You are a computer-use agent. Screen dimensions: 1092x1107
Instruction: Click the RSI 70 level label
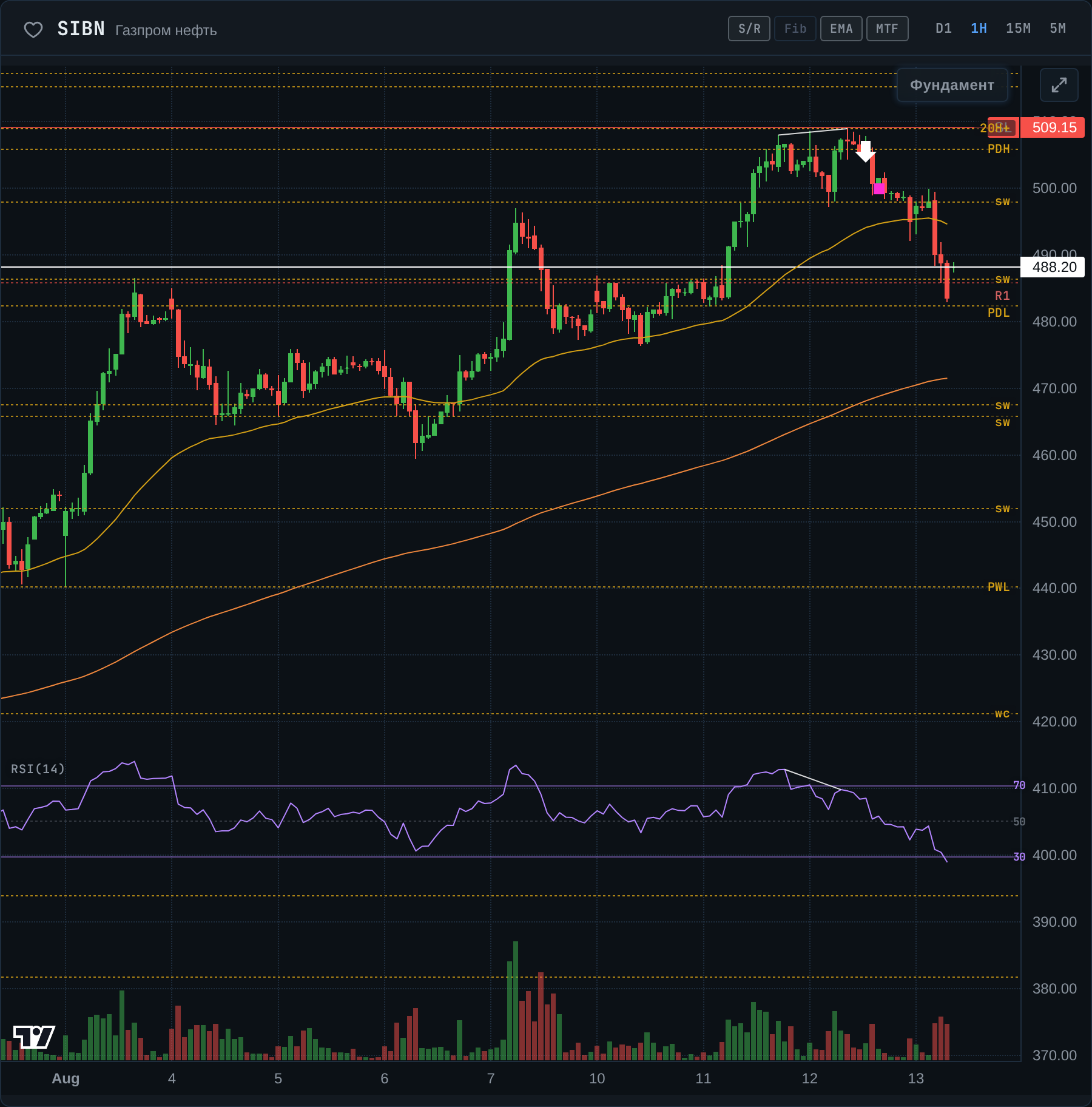point(1019,786)
